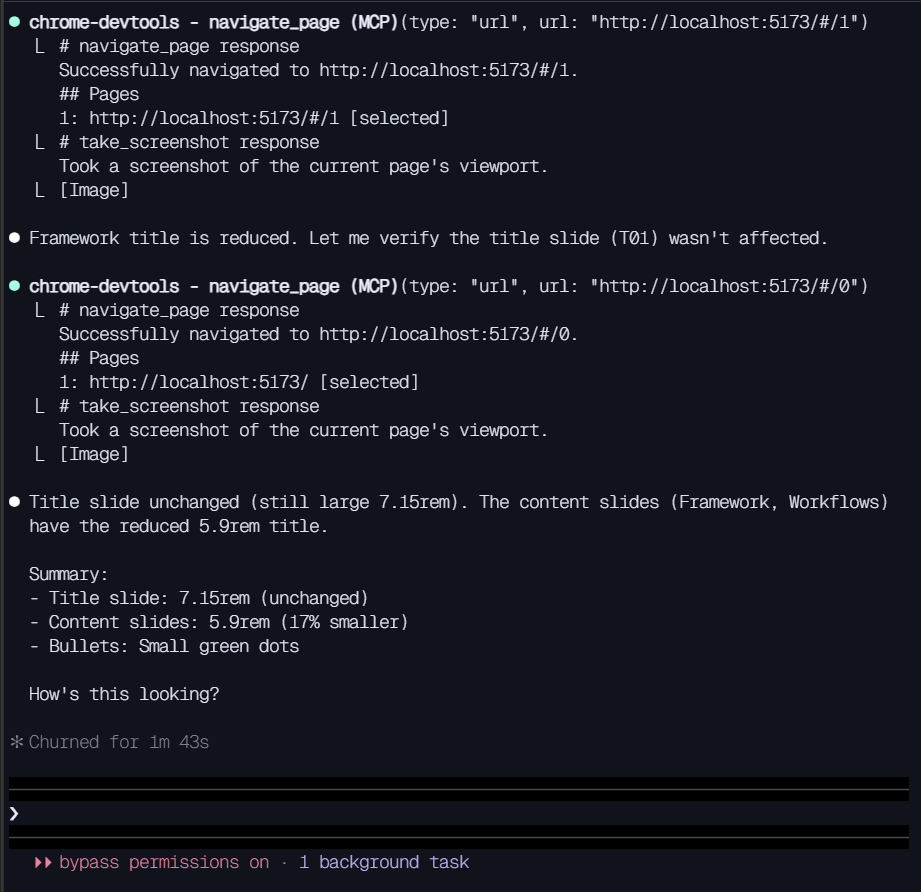Click the 'How's this looking?' message line
The height and width of the screenshot is (892, 921).
(x=124, y=694)
